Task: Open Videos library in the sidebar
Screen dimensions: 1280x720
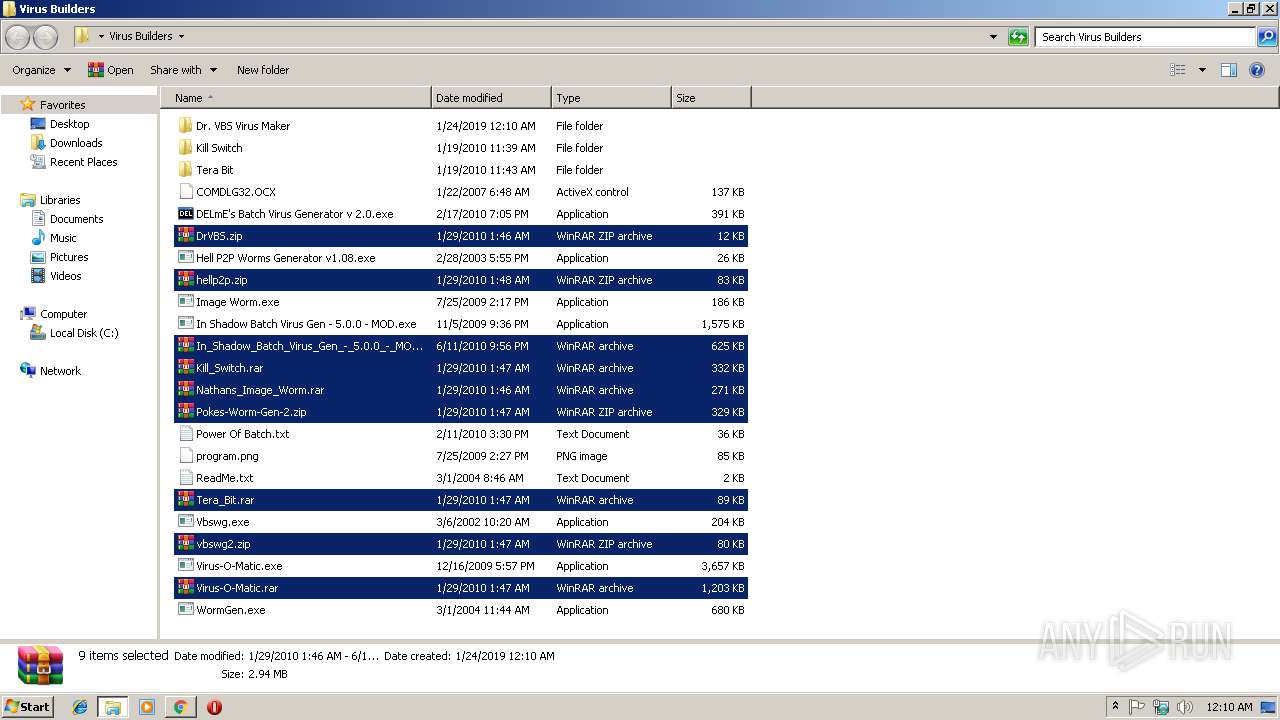Action: coord(65,276)
